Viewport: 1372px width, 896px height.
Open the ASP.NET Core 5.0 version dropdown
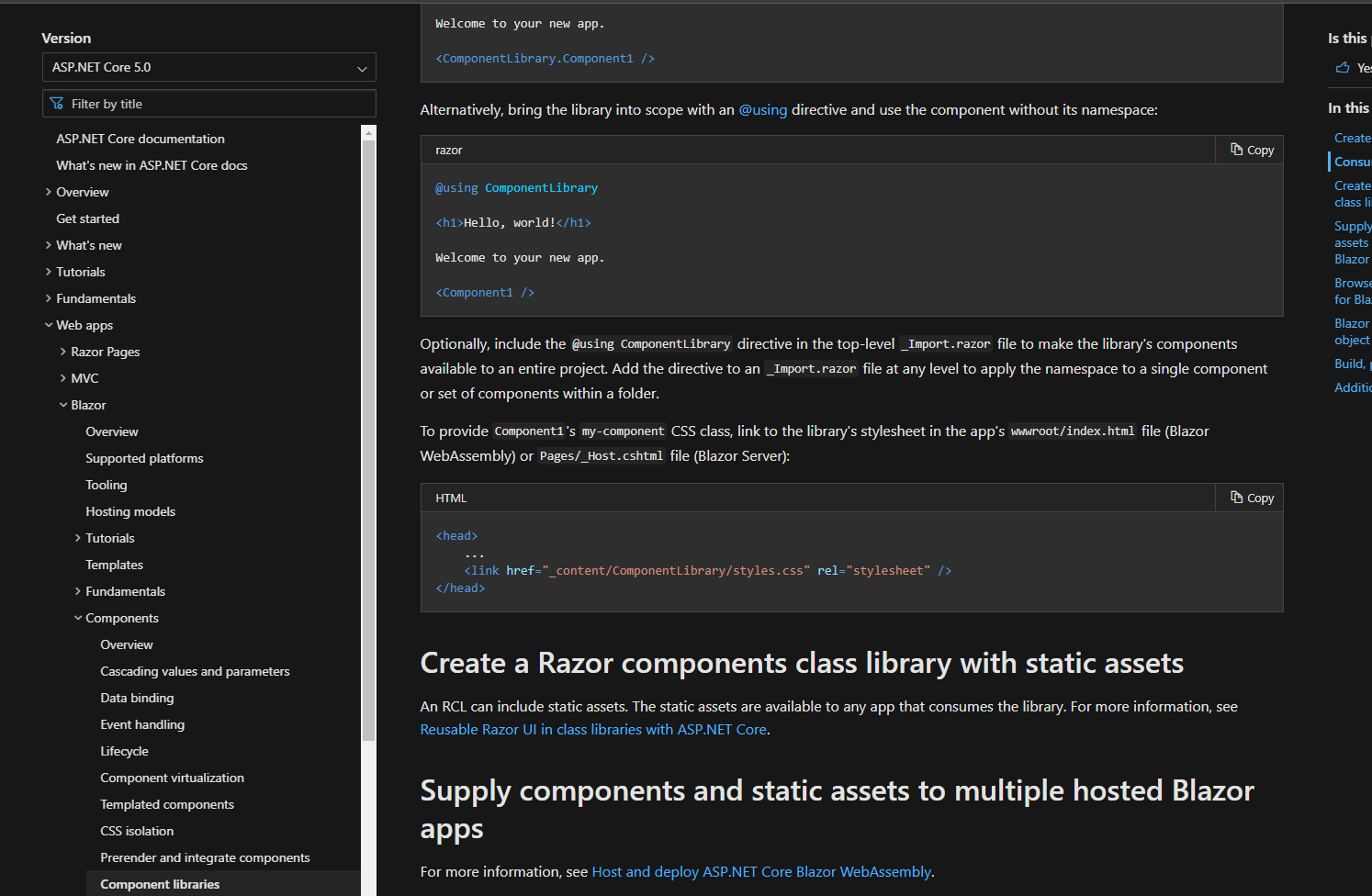point(208,66)
